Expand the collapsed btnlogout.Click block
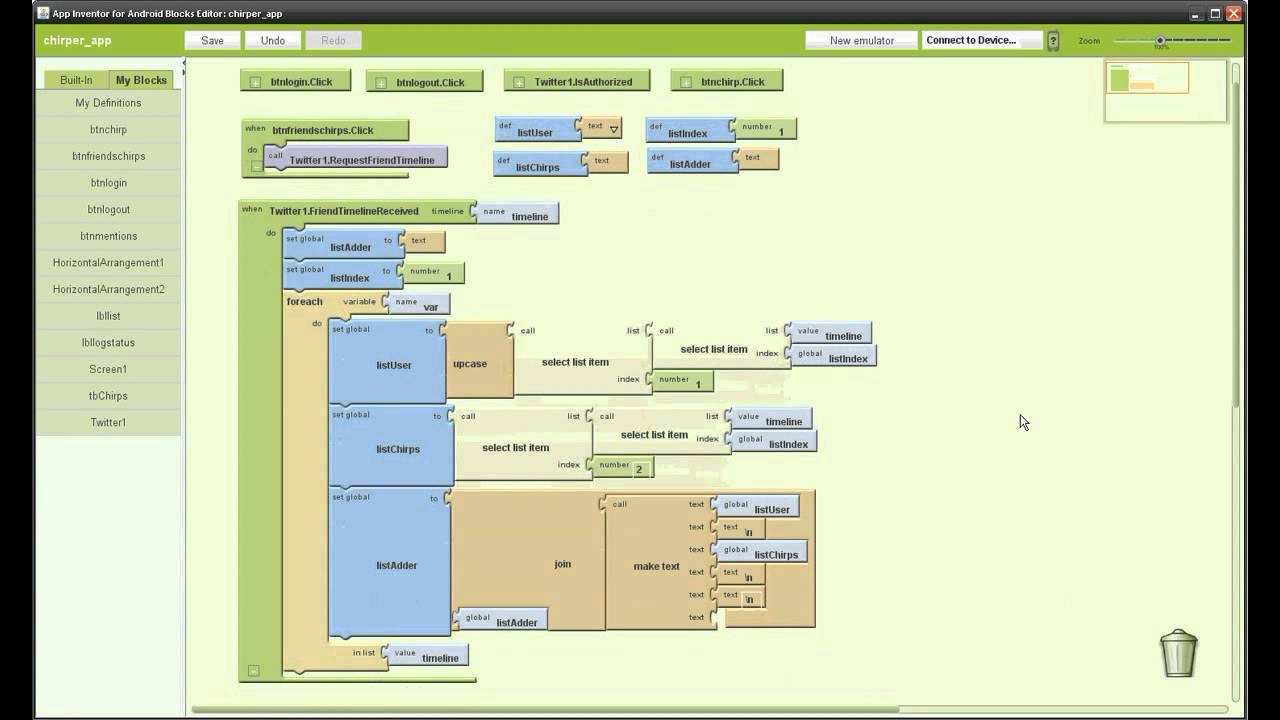 [x=381, y=83]
